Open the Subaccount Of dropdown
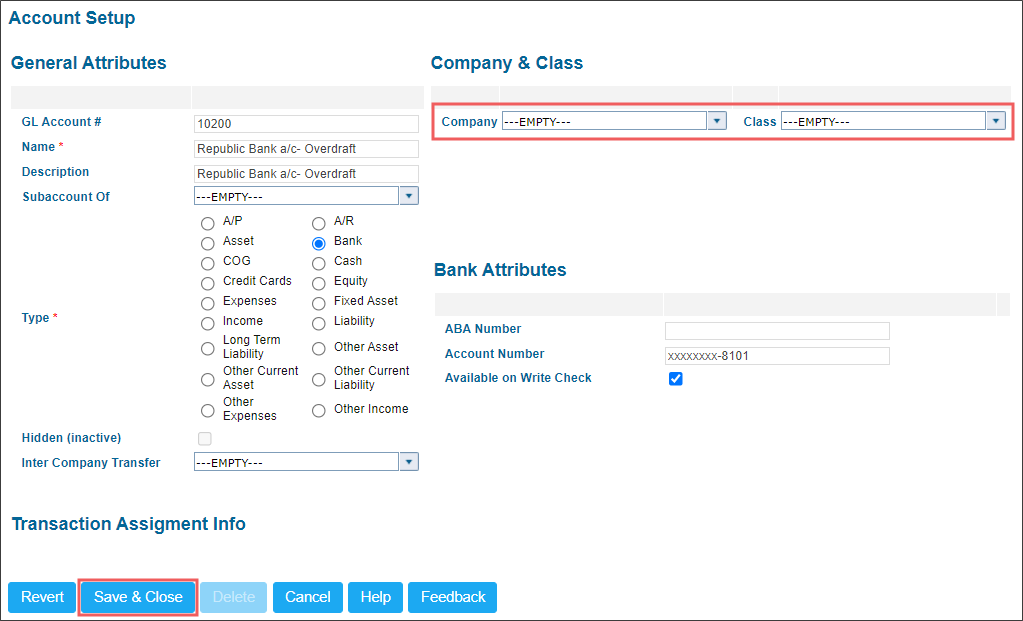Screen dimensions: 1023x621 (408, 195)
